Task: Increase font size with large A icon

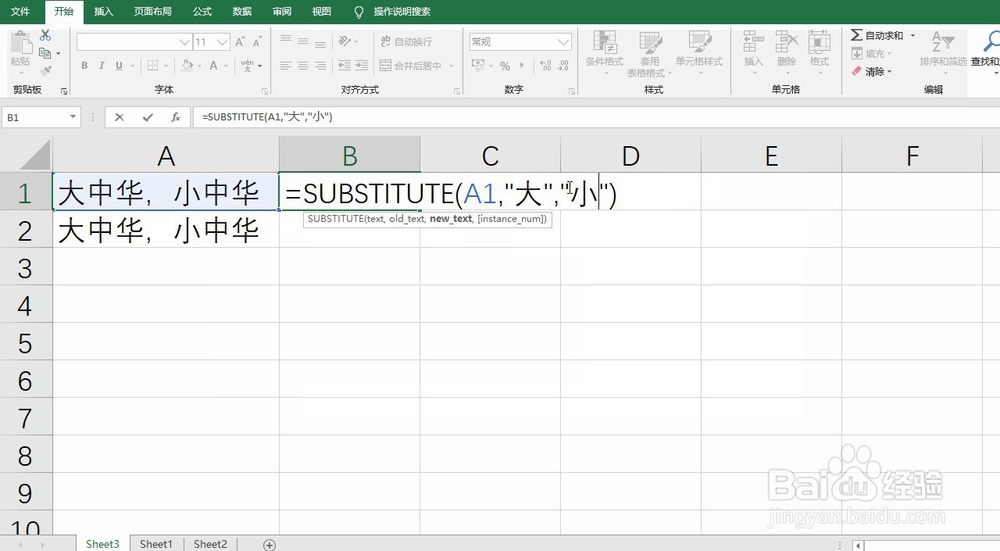Action: click(240, 42)
